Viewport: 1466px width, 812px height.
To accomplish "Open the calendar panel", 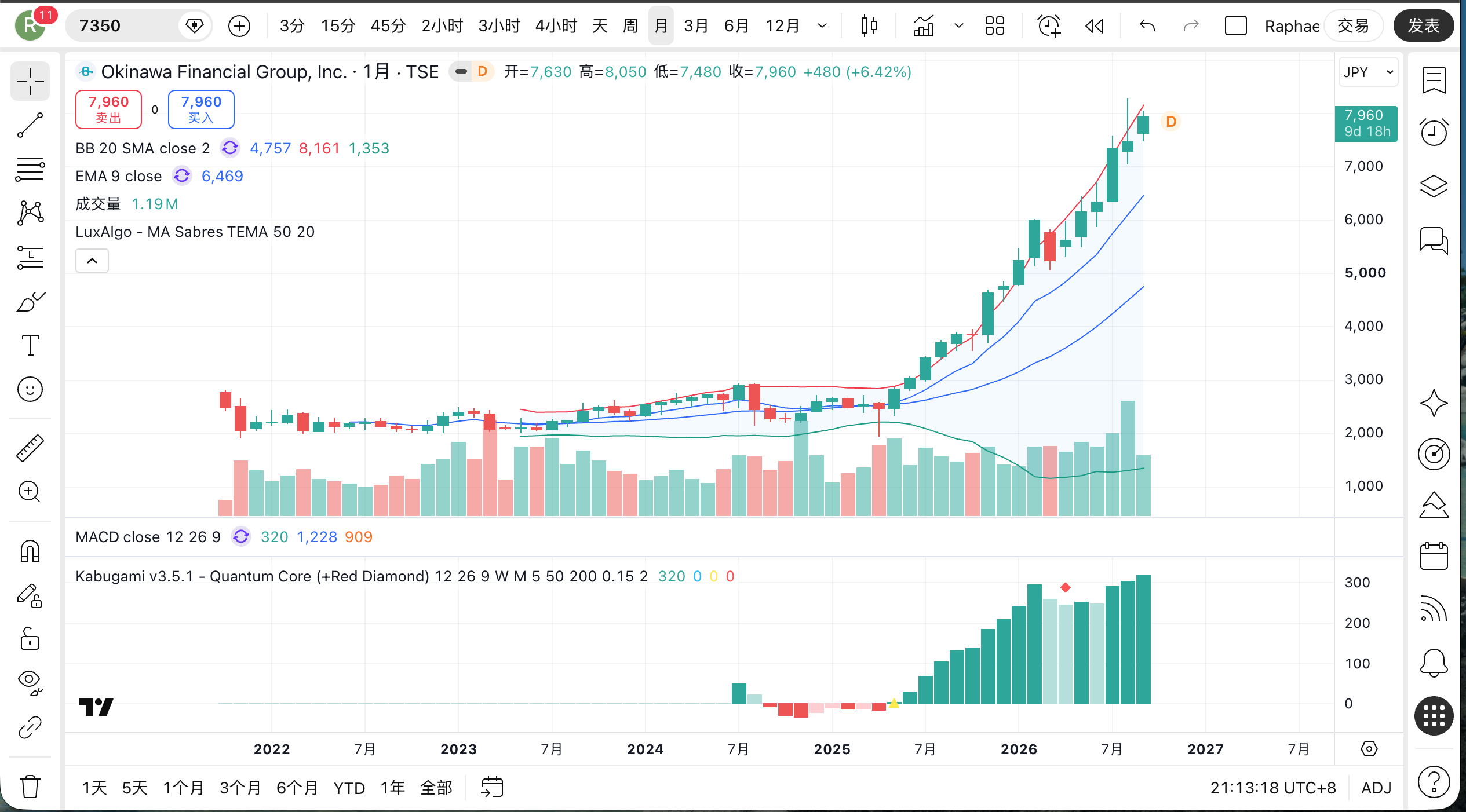I will (1434, 556).
